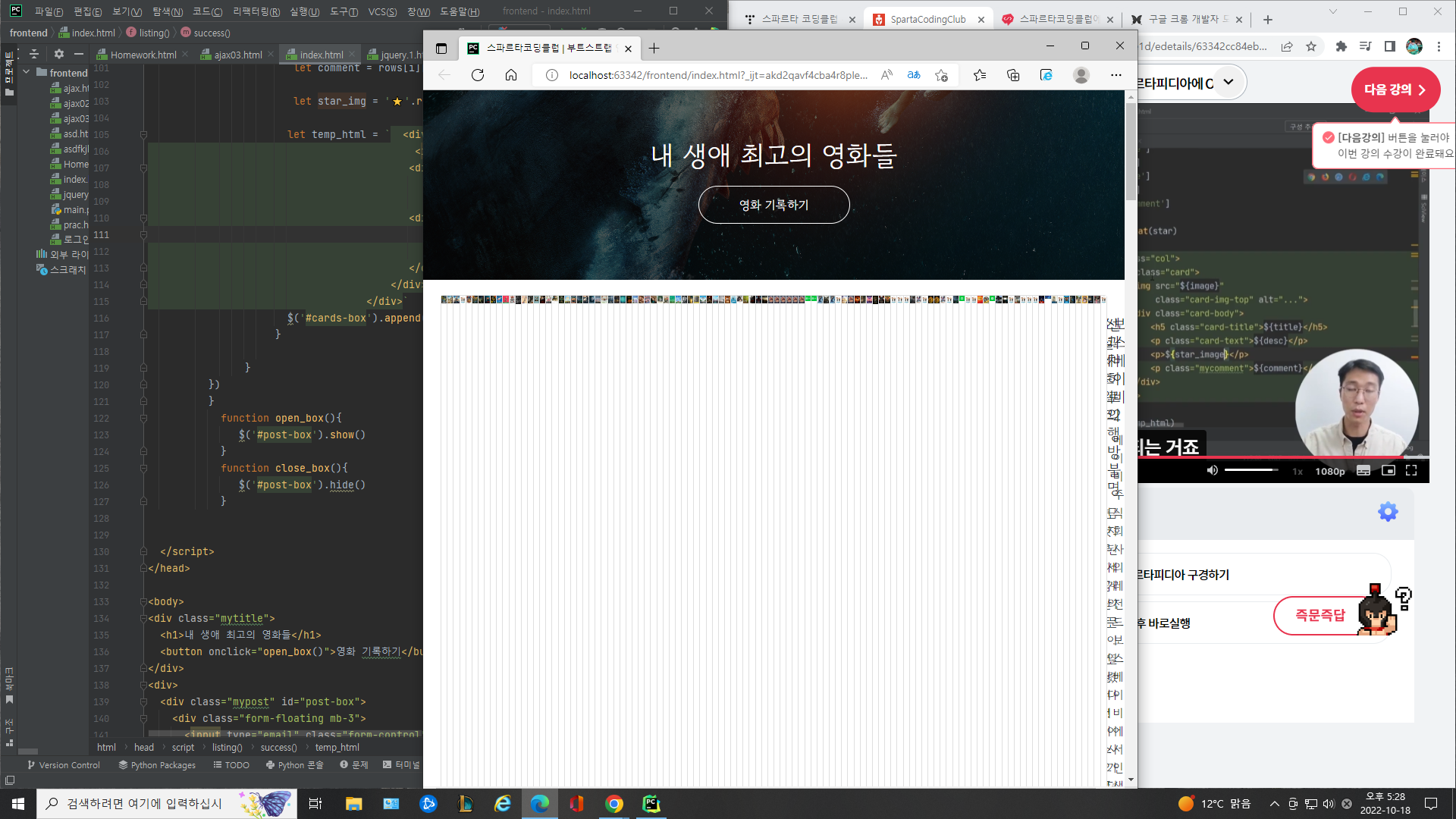Toggle read aloud icon in Edge
Viewport: 1456px width, 819px height.
pos(886,75)
